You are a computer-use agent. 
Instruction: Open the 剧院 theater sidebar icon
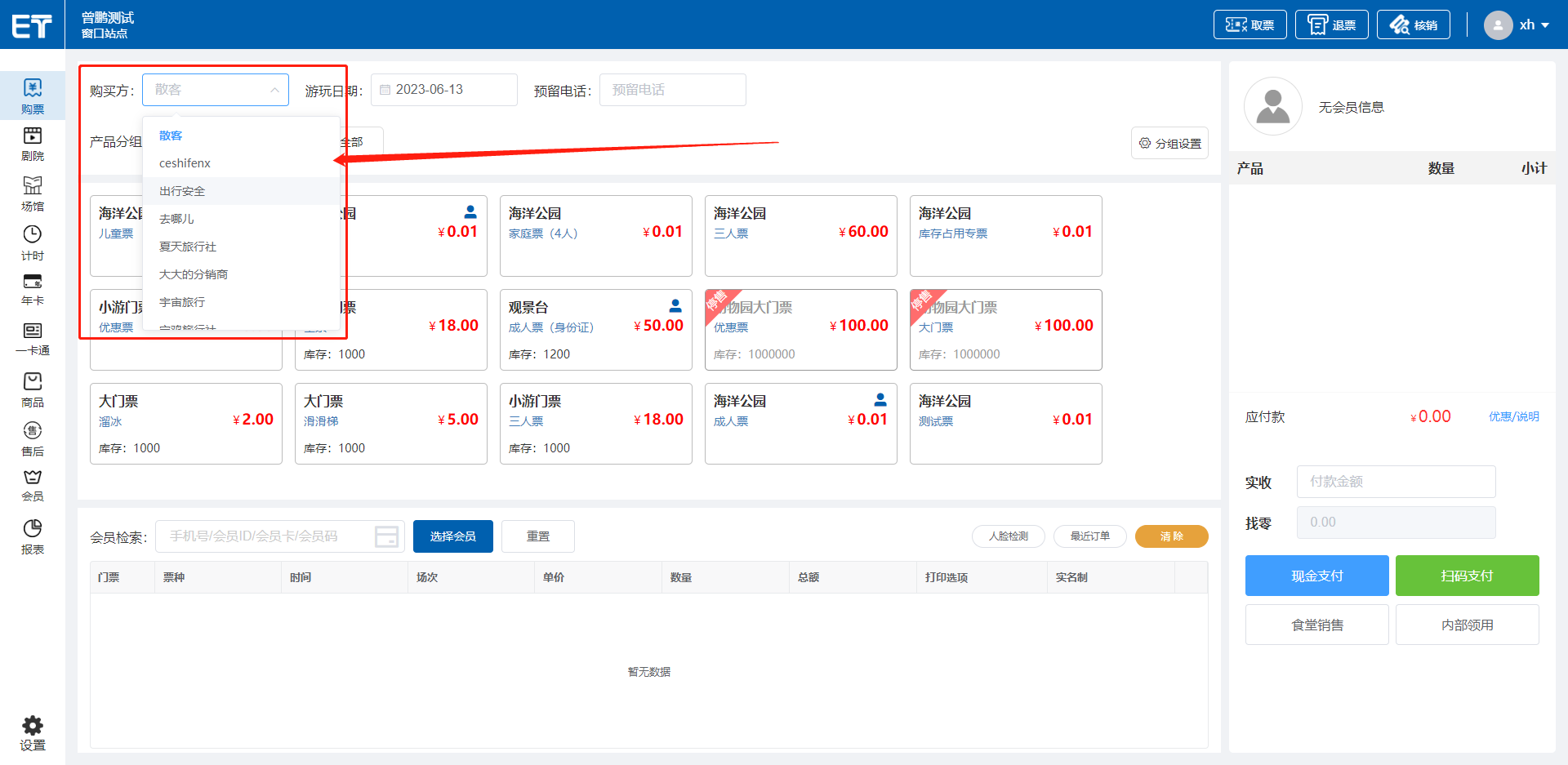(33, 144)
